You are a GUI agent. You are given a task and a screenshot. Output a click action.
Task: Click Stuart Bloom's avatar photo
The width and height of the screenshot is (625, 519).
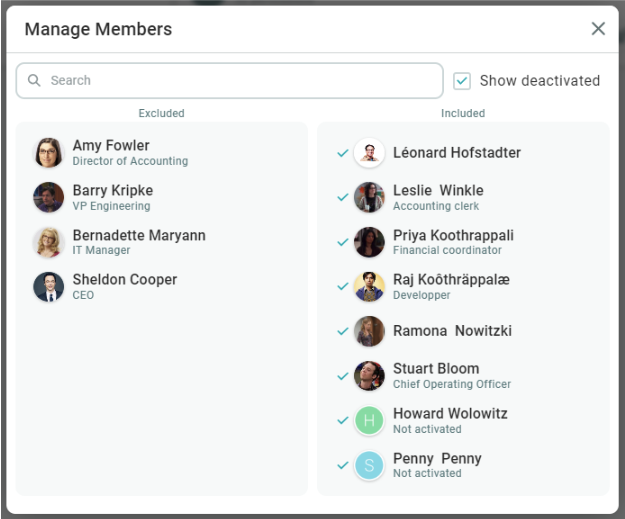[x=369, y=376]
